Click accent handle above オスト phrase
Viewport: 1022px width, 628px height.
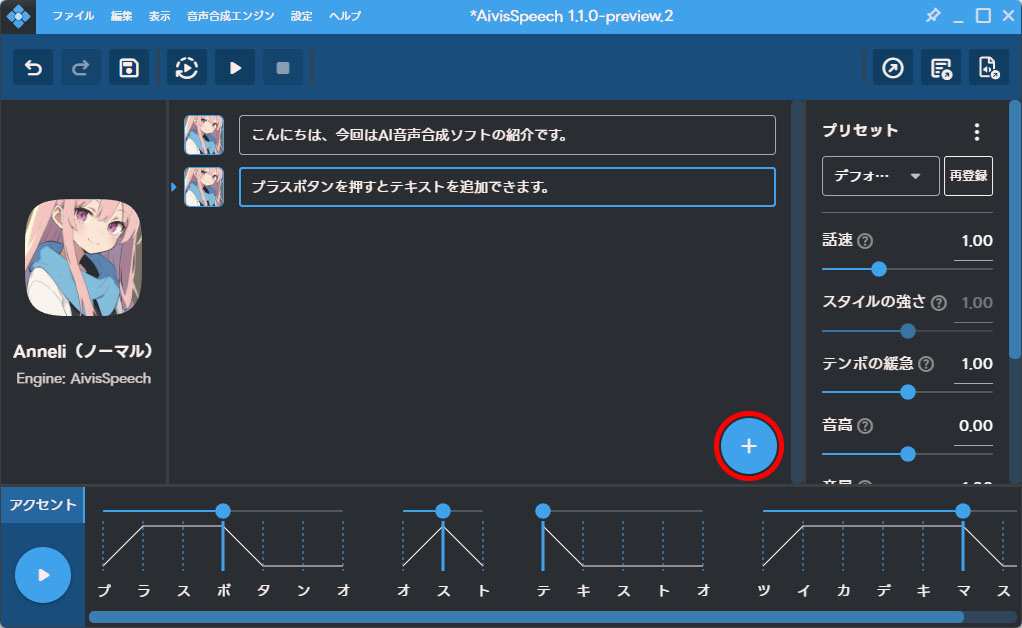coord(443,511)
